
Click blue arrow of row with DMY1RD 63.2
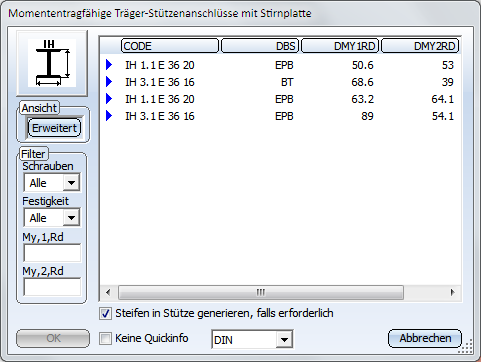tap(109, 99)
